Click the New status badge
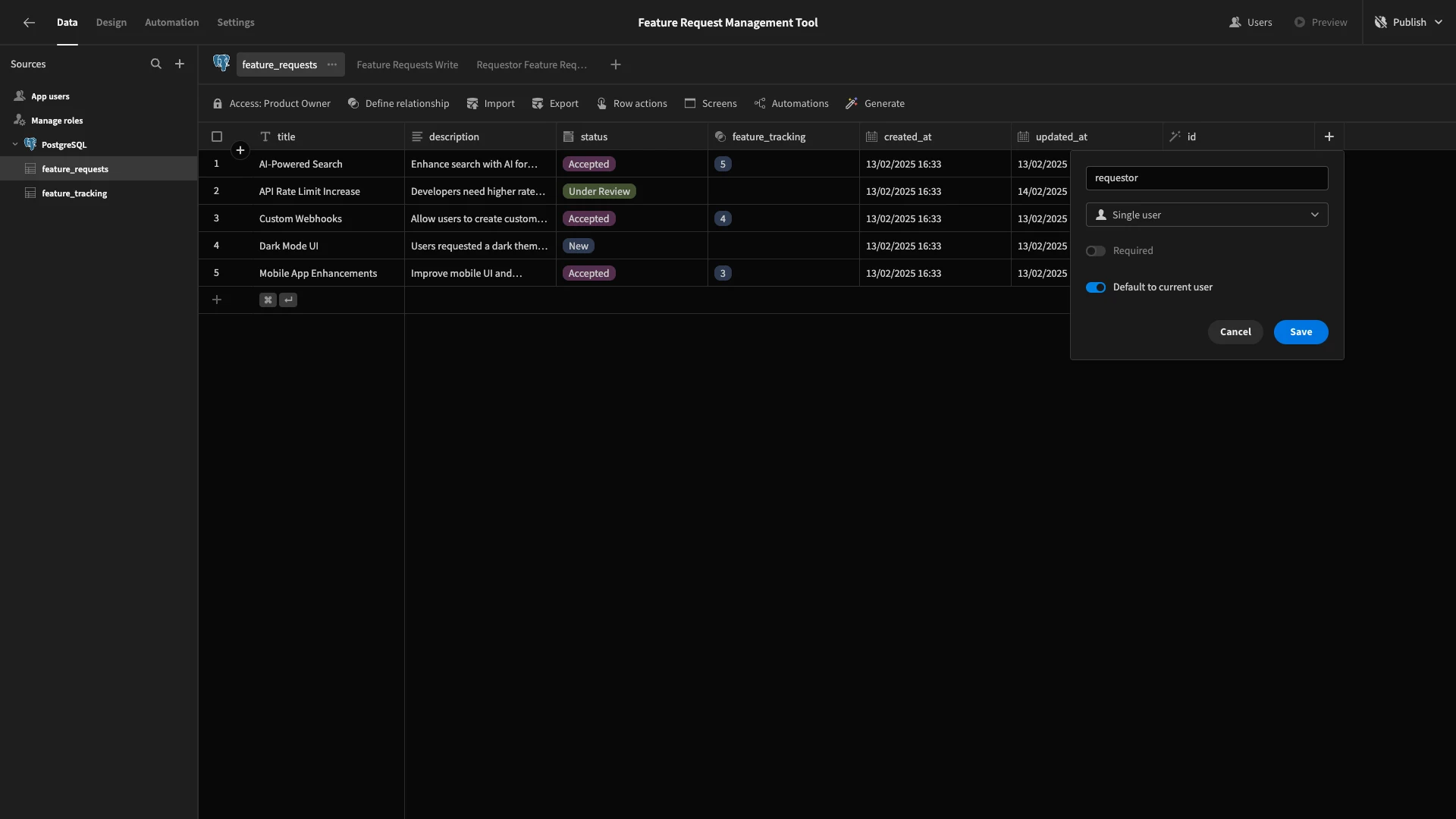This screenshot has width=1456, height=819. tap(579, 246)
